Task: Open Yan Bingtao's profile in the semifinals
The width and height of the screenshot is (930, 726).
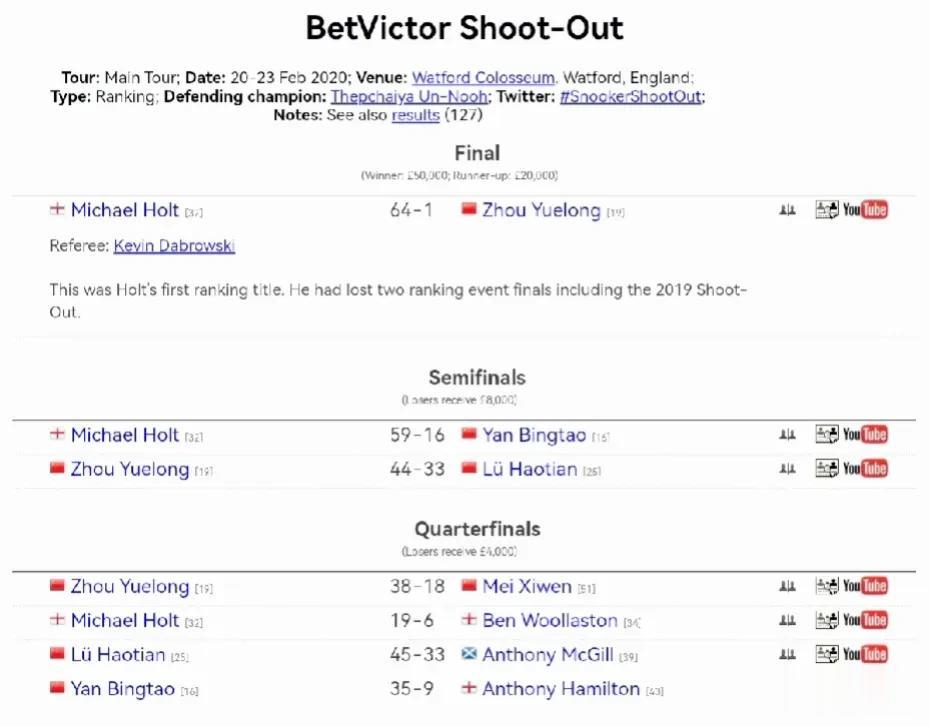Action: coord(534,435)
